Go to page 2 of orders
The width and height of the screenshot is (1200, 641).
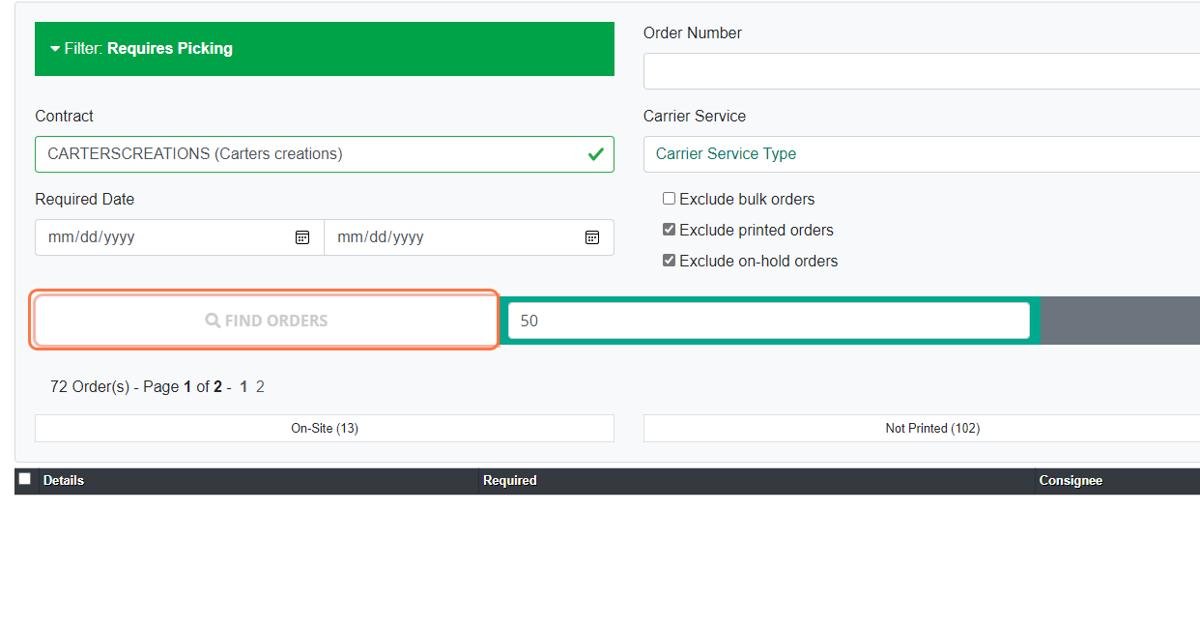260,387
